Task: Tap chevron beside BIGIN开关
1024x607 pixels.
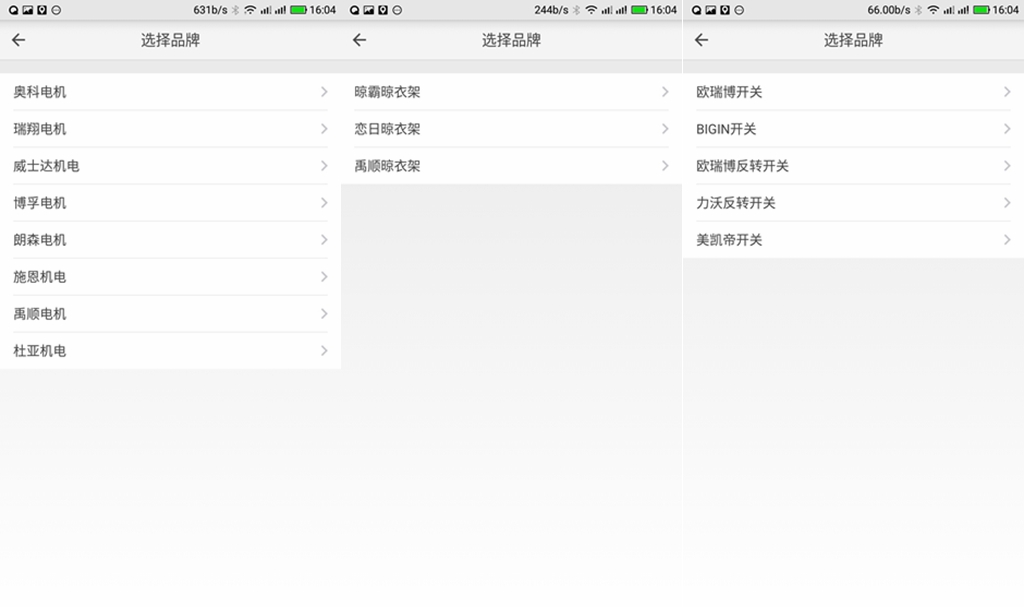Action: 1007,129
